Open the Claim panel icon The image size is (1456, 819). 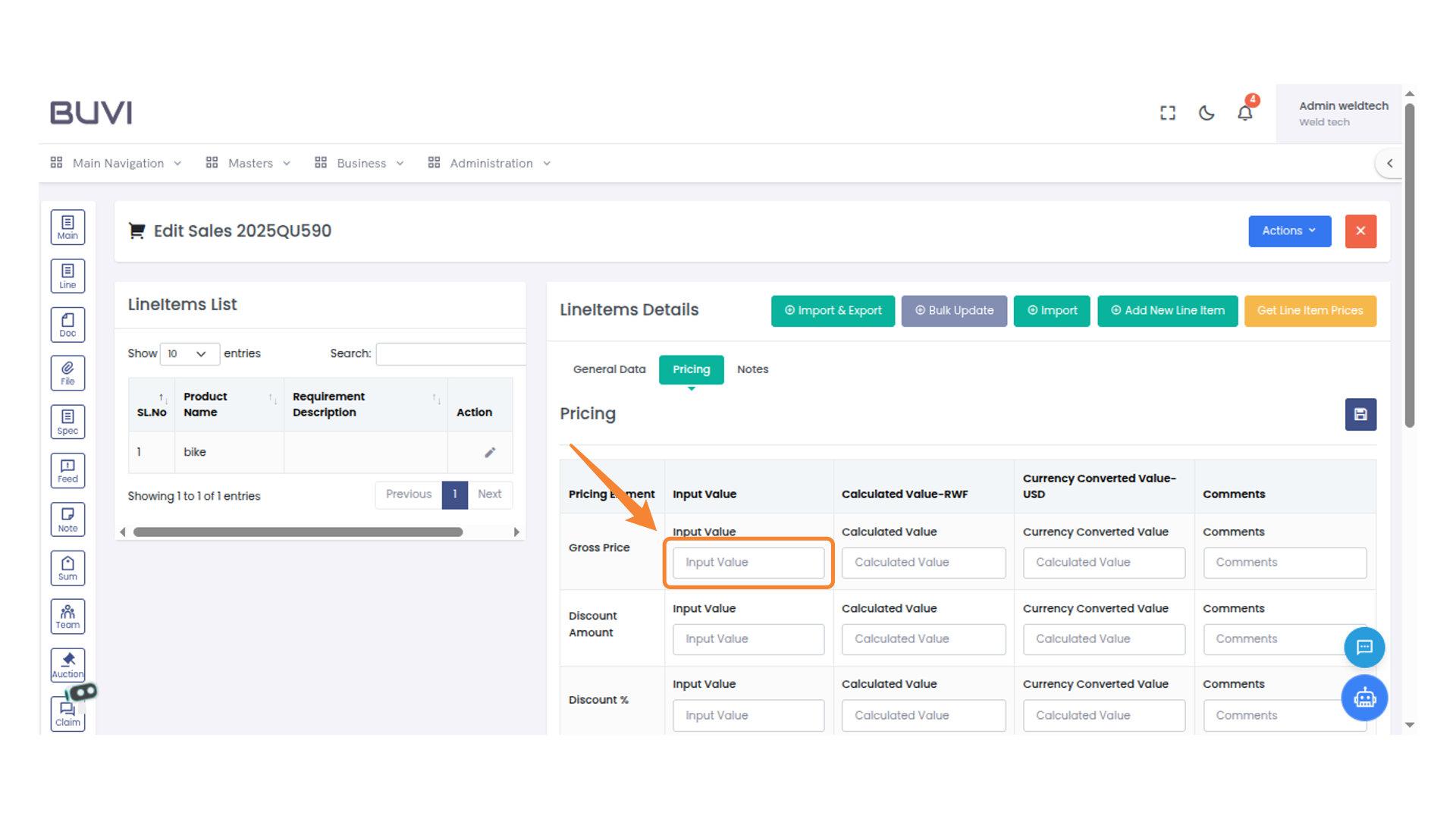67,713
